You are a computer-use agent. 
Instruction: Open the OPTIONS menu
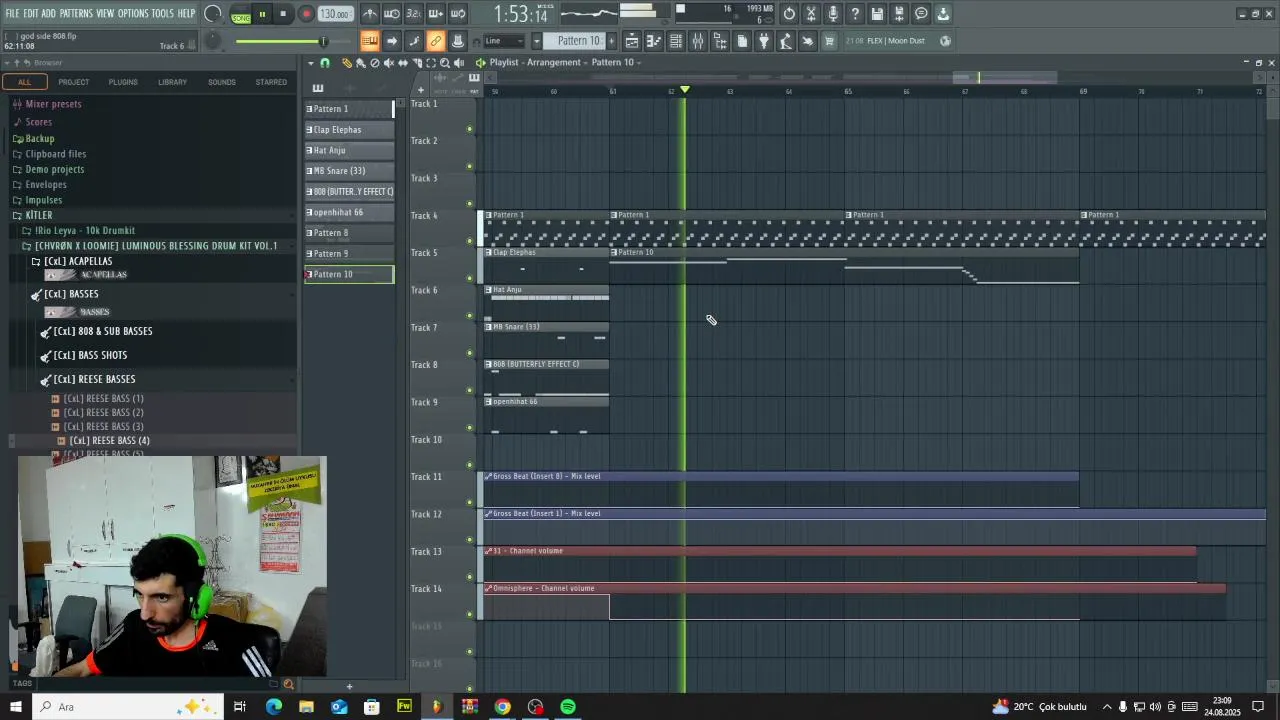pyautogui.click(x=133, y=13)
